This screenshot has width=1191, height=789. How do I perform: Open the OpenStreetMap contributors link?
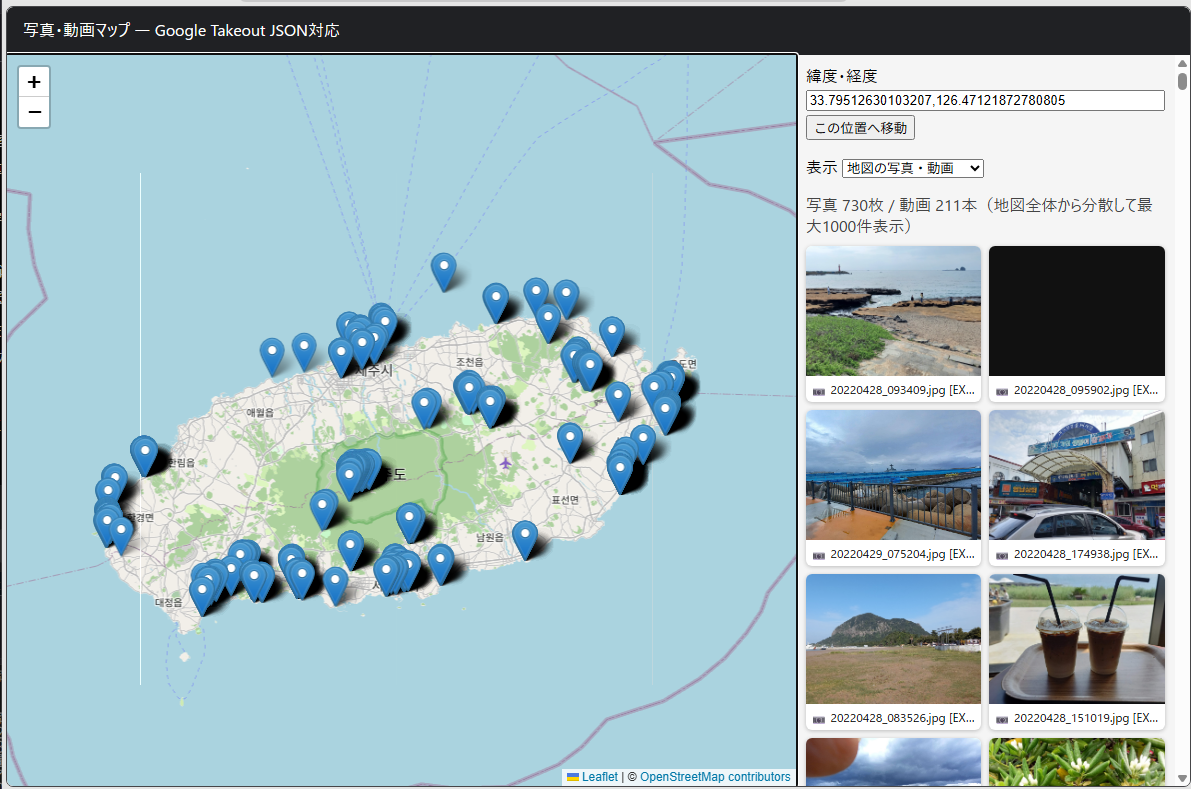[x=715, y=777]
